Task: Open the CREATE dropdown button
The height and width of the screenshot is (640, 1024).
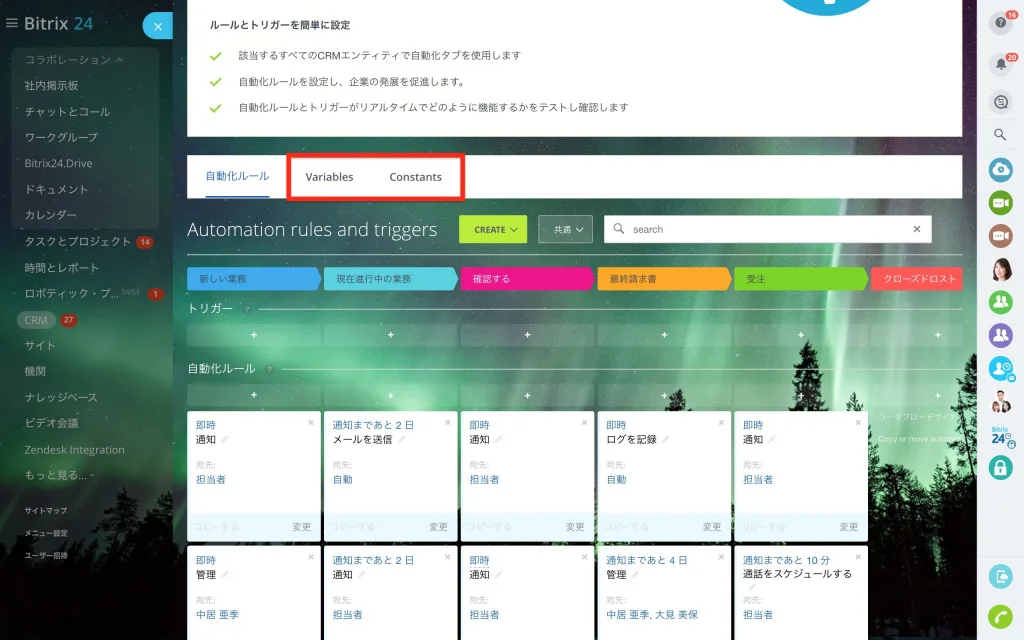Action: click(x=493, y=229)
